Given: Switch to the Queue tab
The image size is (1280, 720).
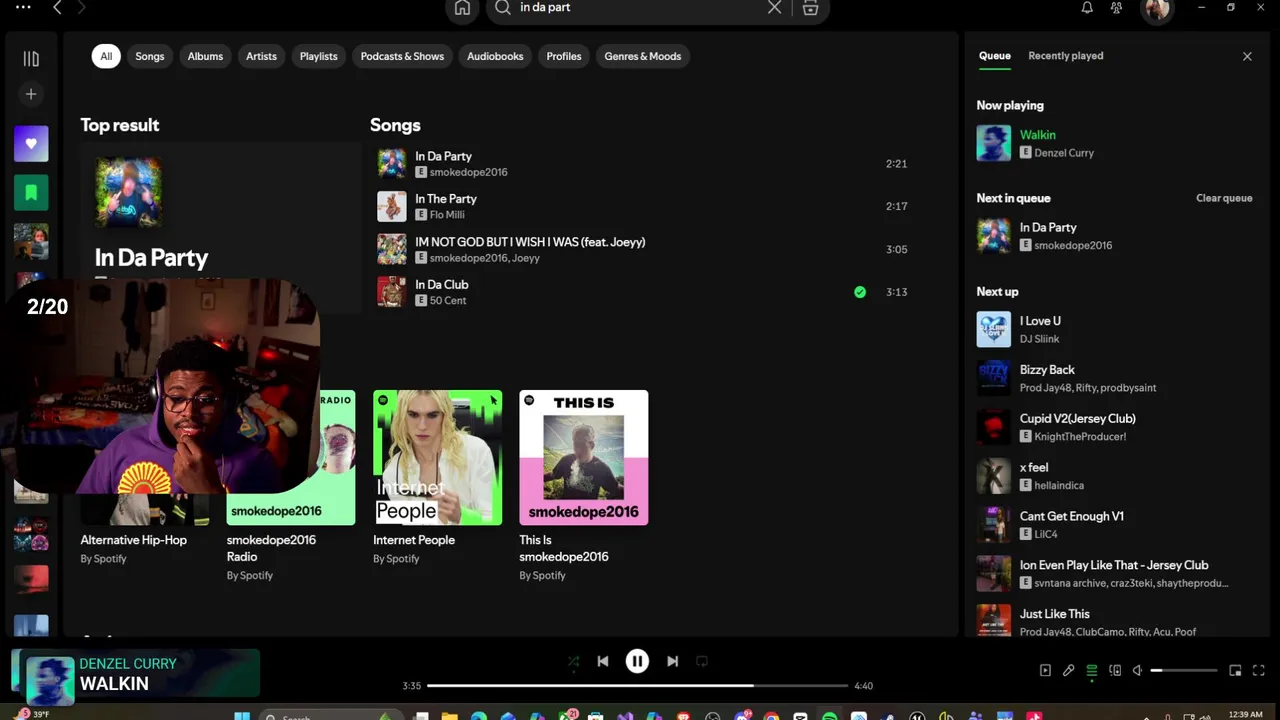Looking at the screenshot, I should point(995,56).
